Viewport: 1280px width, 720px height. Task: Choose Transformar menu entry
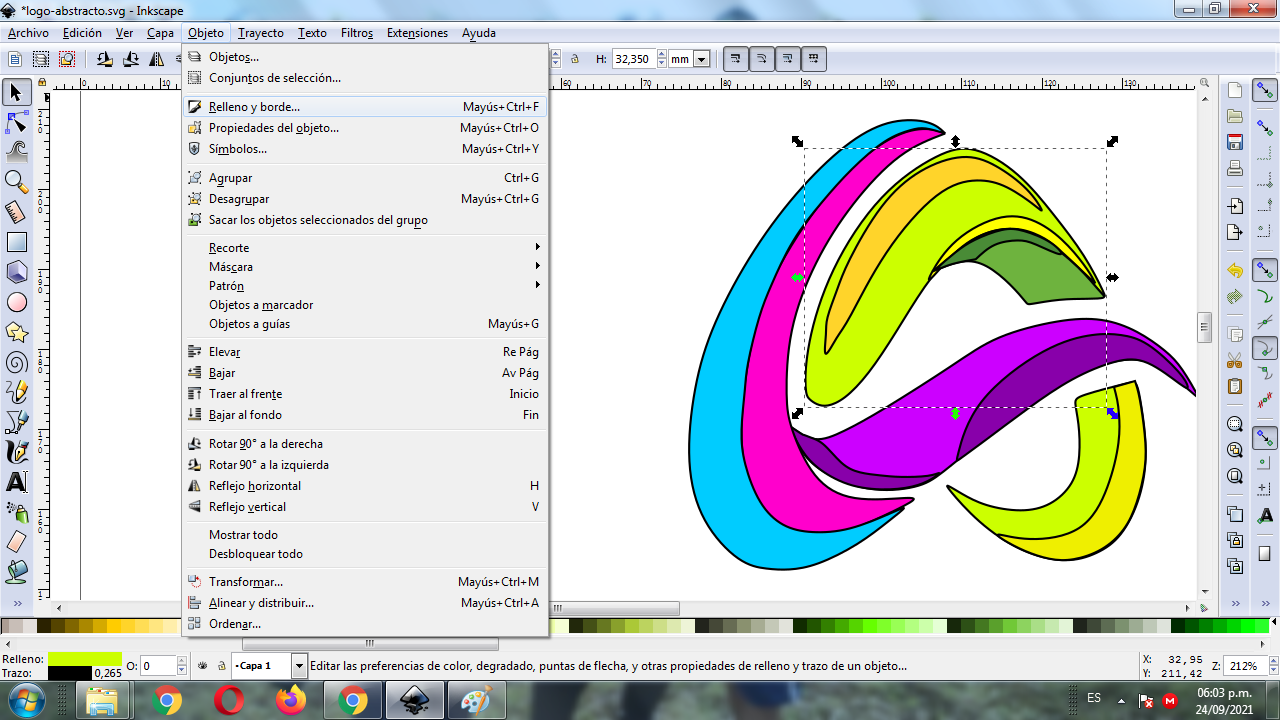click(x=364, y=582)
